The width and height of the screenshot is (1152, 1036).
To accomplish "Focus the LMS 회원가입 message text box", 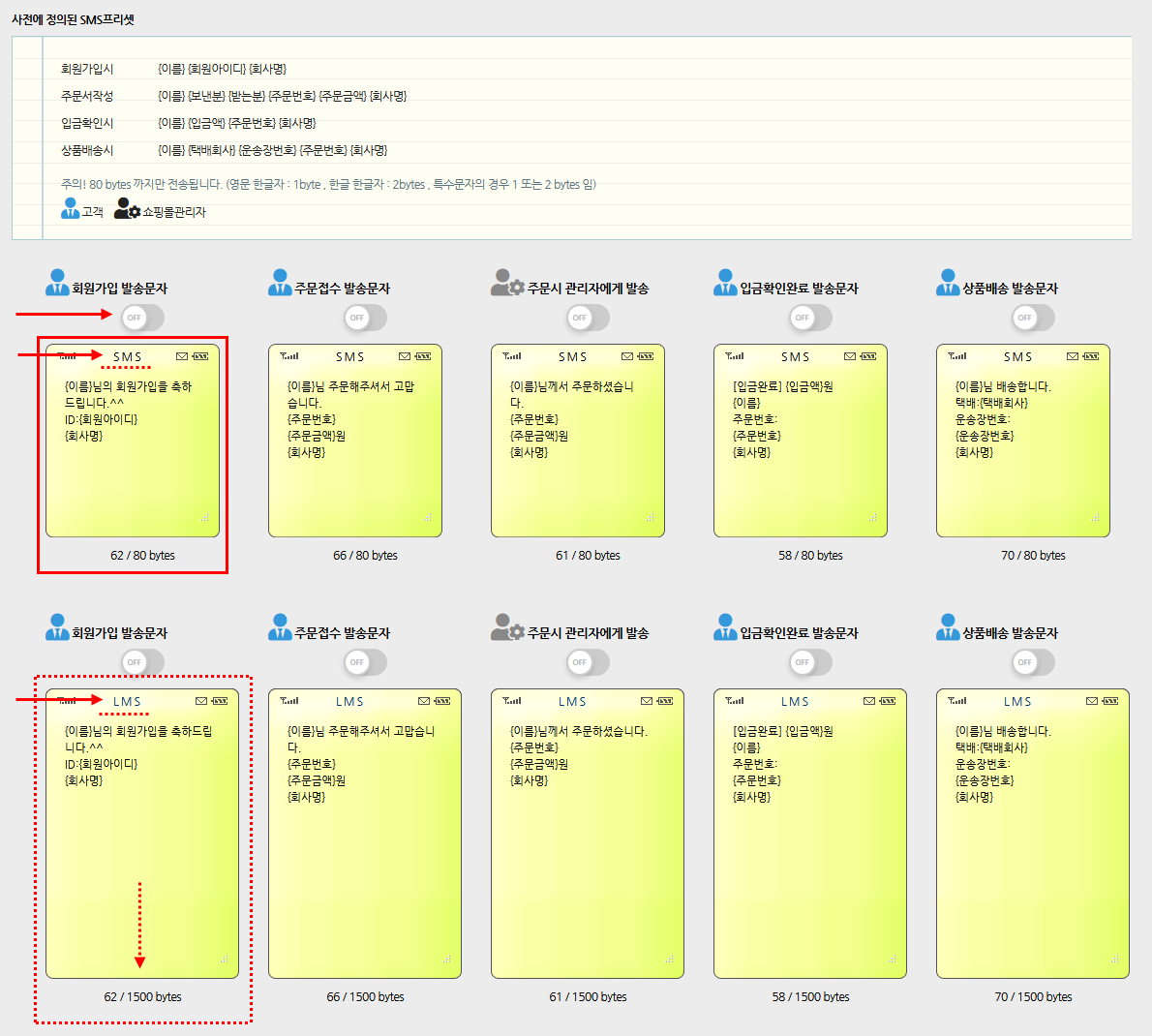I will click(x=141, y=852).
